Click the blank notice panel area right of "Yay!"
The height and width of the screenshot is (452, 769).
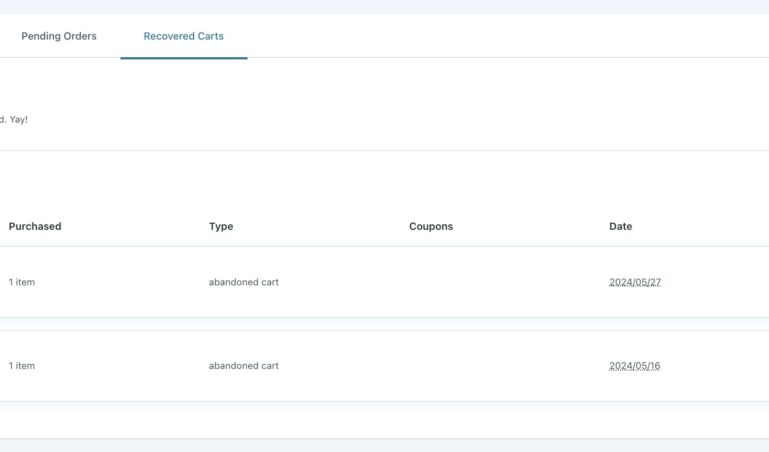pos(400,119)
